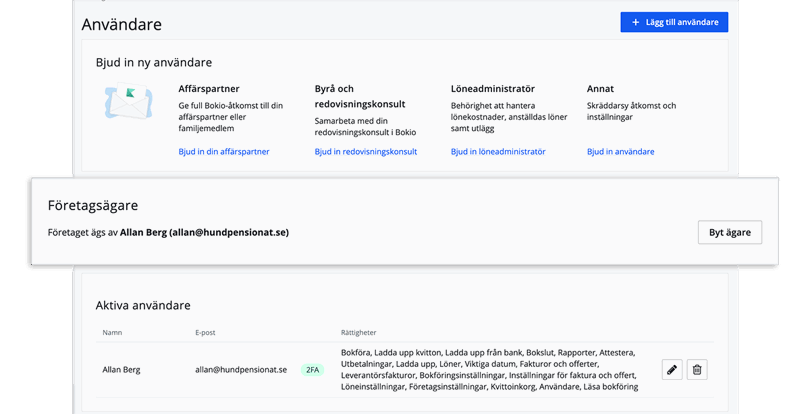Click the Annat heading
Screen dimensions: 810x414
600,89
